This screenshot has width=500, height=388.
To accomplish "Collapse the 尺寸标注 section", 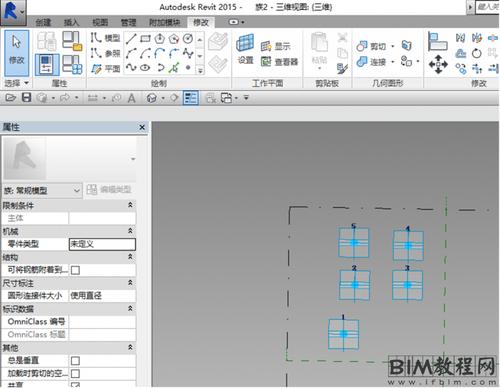I will click(131, 283).
